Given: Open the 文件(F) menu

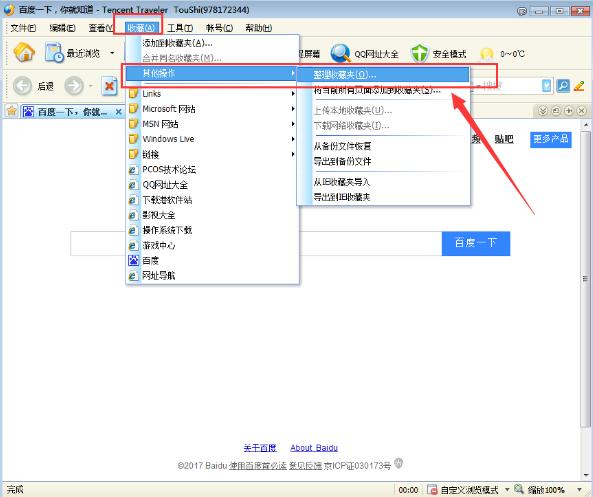Looking at the screenshot, I should [23, 28].
